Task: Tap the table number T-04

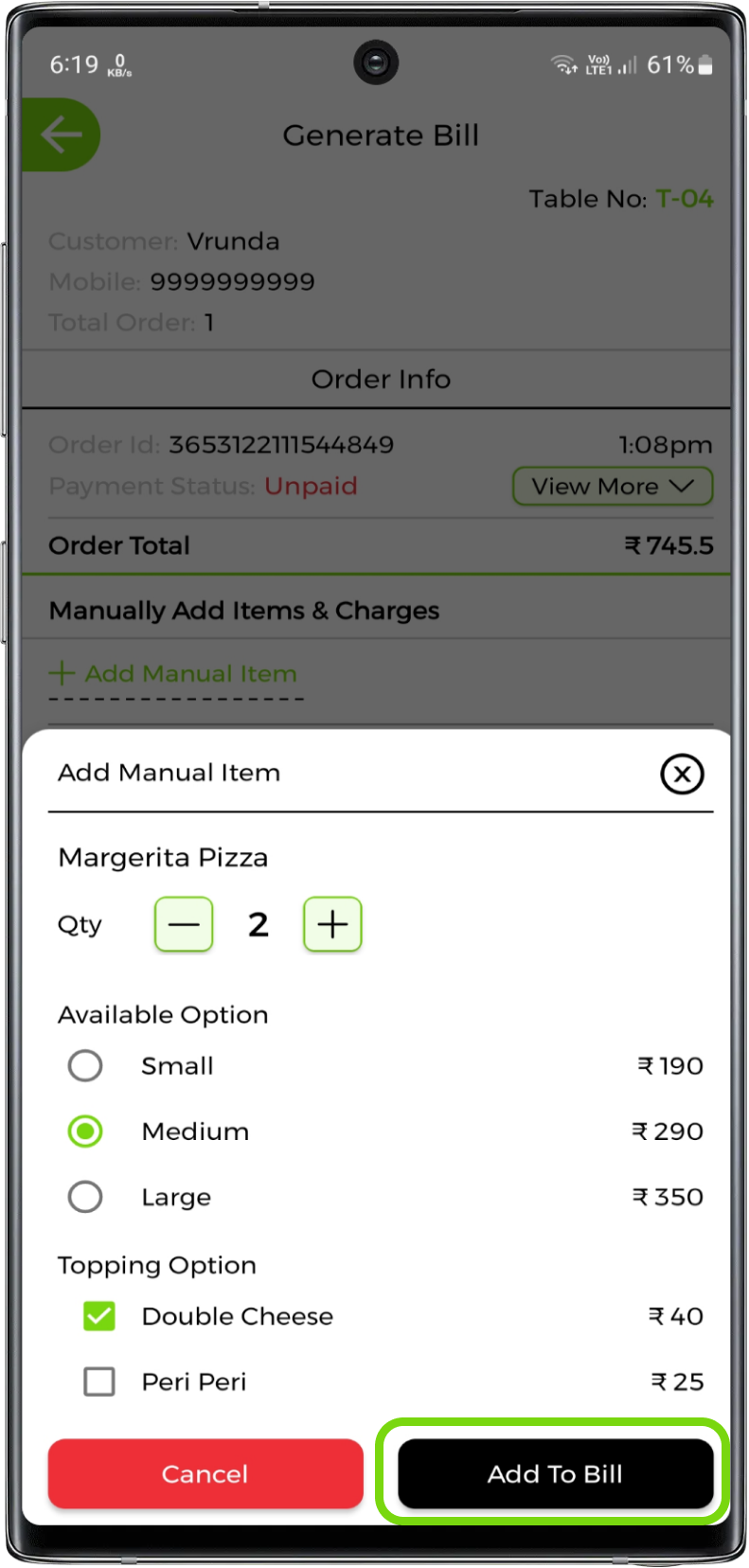Action: point(685,199)
